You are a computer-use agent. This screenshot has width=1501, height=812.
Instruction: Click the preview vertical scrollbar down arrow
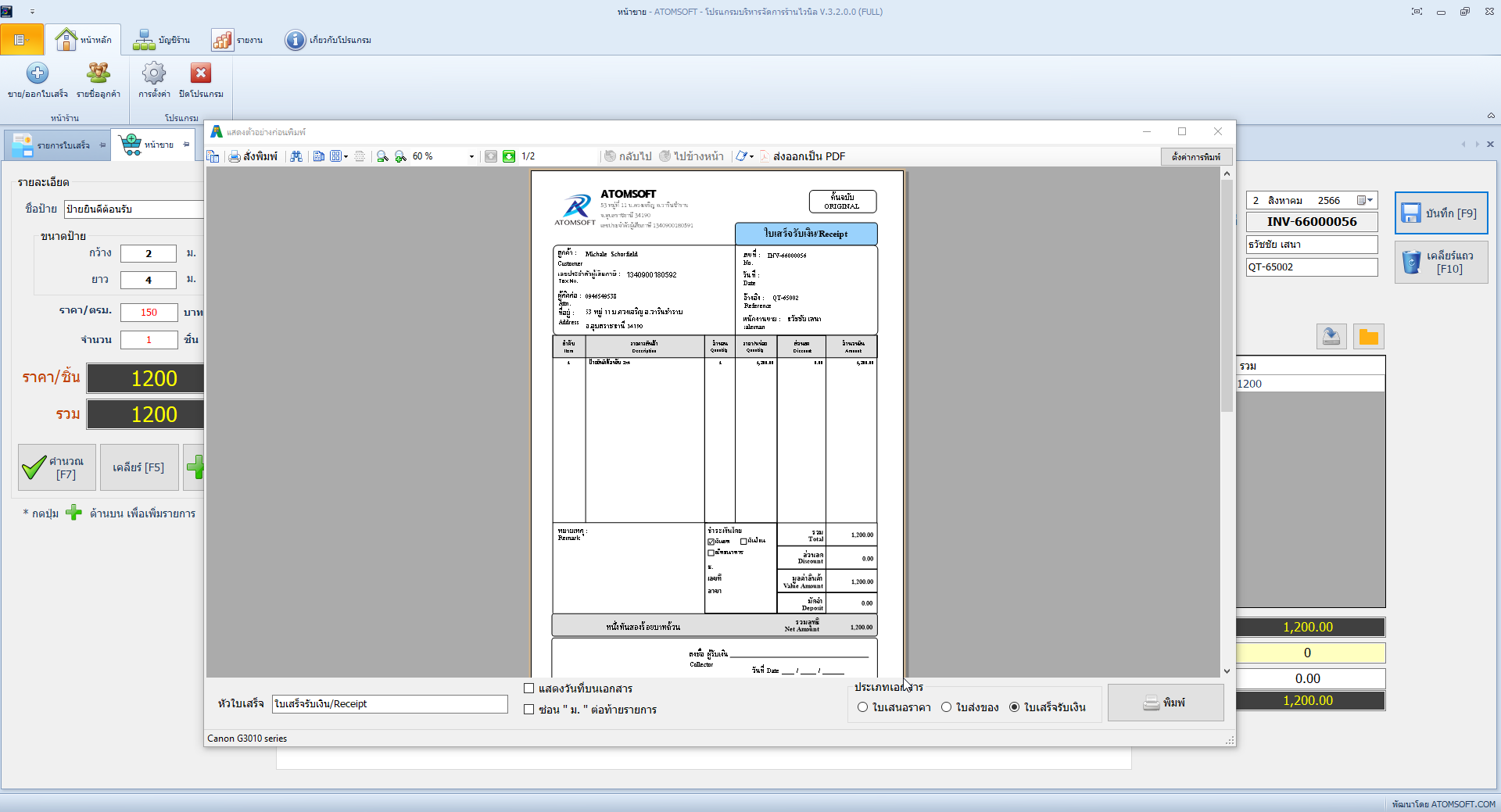tap(1227, 671)
